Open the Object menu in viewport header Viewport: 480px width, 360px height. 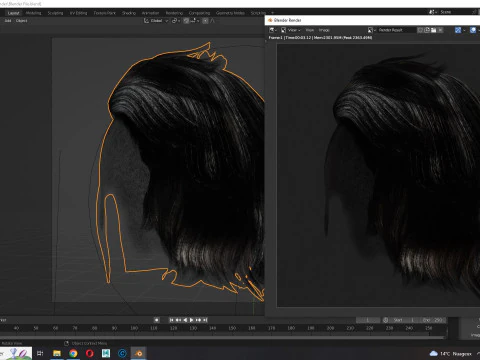(x=21, y=21)
